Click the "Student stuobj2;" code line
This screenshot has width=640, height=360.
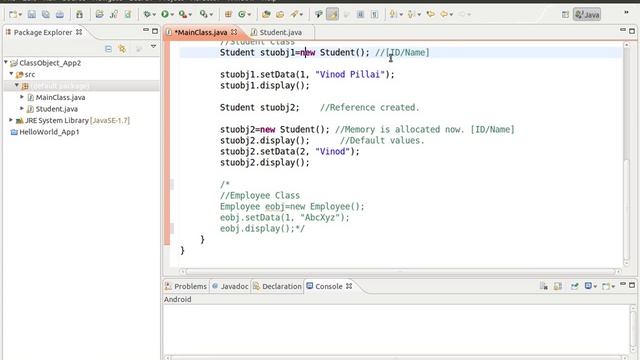260,107
